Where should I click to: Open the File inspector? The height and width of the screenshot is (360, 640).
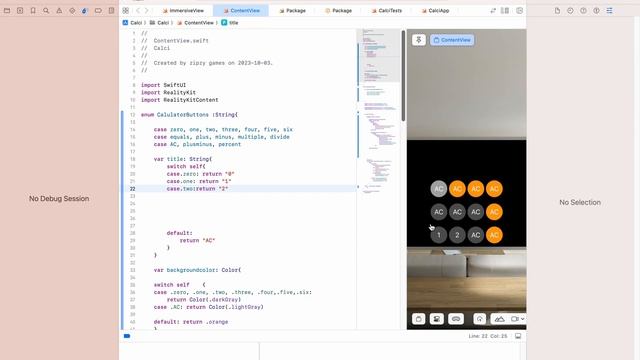(557, 11)
